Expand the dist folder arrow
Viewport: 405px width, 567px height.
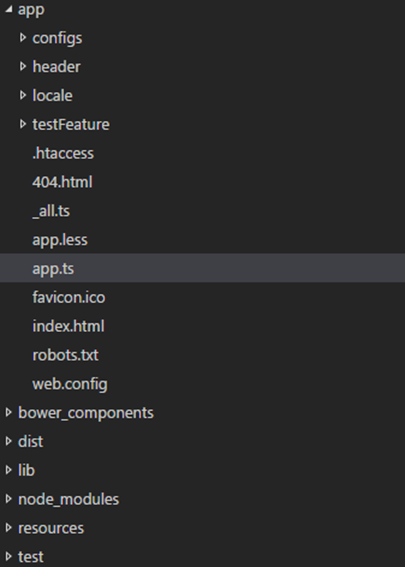9,441
